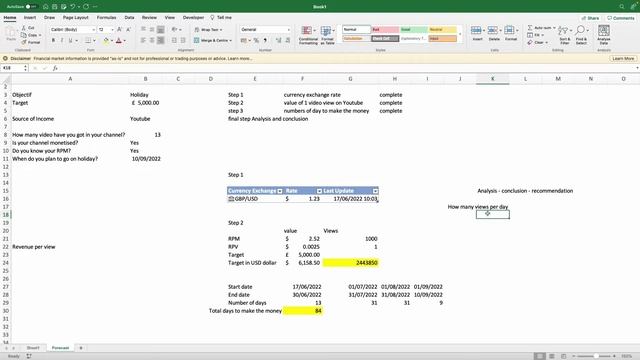Viewport: 640px width, 360px height.
Task: Open Conditional Formatting menu
Action: pyautogui.click(x=308, y=35)
